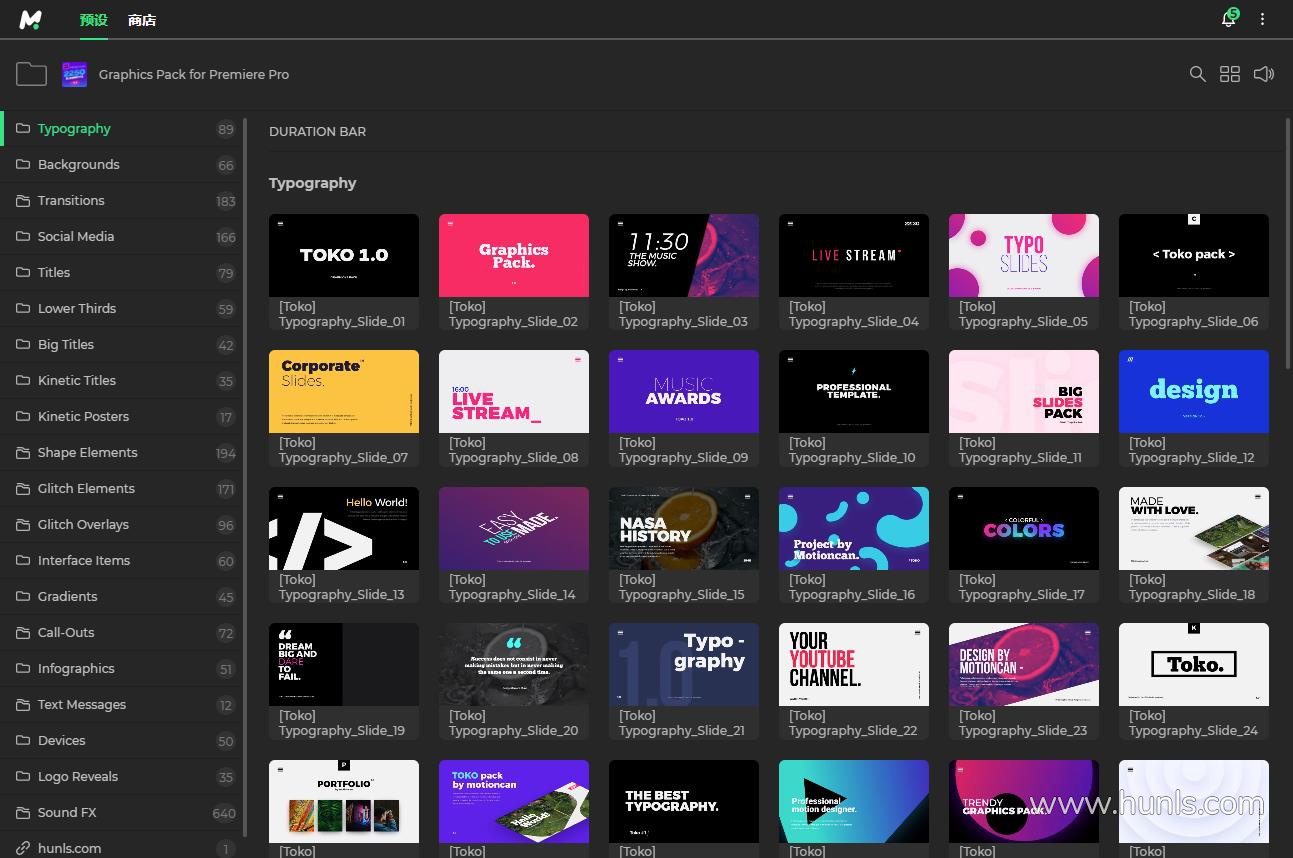
Task: Select the Sound FX category
Action: tap(67, 812)
